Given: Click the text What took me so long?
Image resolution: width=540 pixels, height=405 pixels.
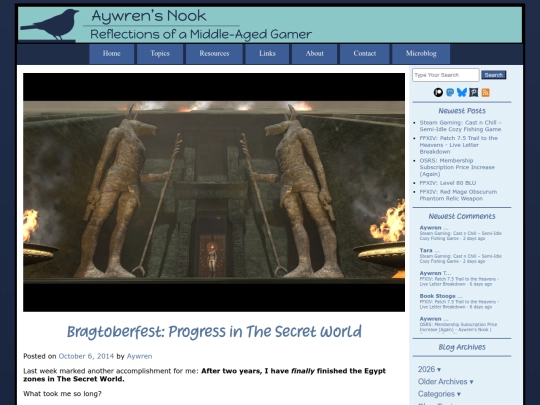Looking at the screenshot, I should coord(62,394).
